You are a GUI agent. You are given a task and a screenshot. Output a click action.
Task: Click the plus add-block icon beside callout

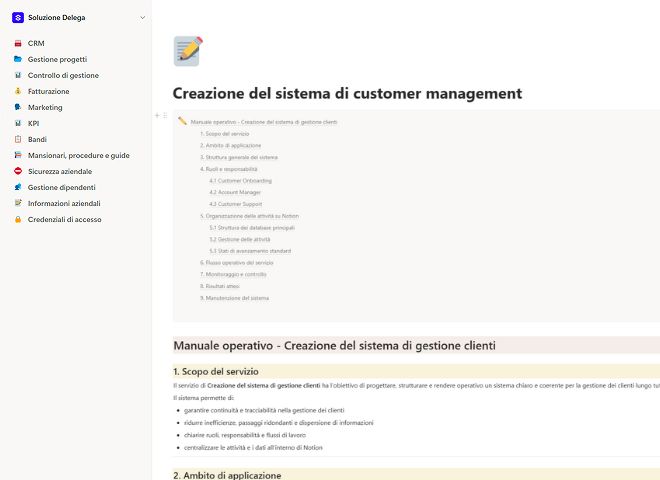point(157,115)
